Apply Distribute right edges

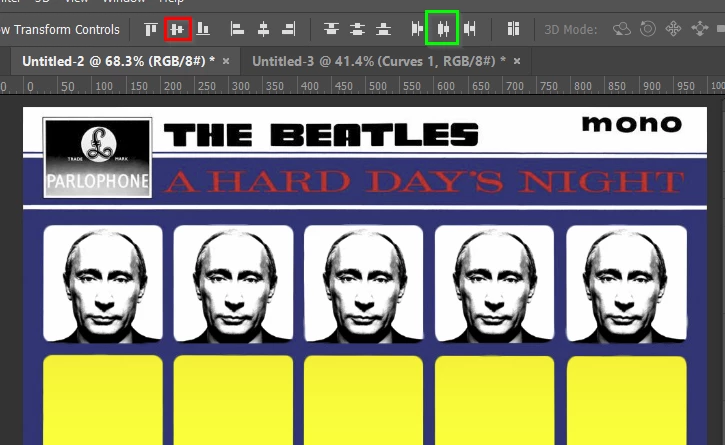coord(470,29)
